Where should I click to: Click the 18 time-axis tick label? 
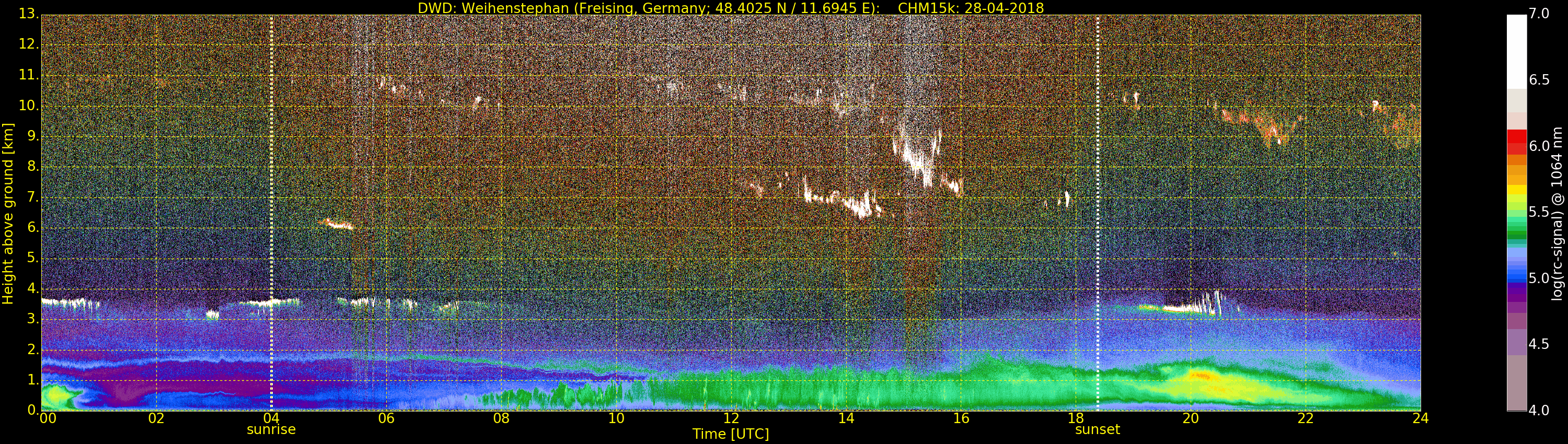tap(1076, 418)
